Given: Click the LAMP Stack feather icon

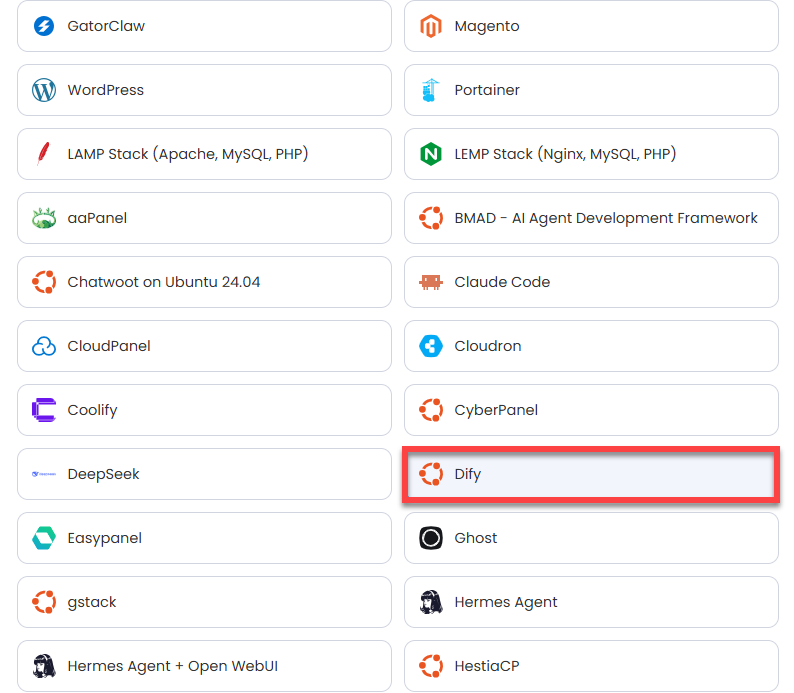Looking at the screenshot, I should click(x=44, y=154).
